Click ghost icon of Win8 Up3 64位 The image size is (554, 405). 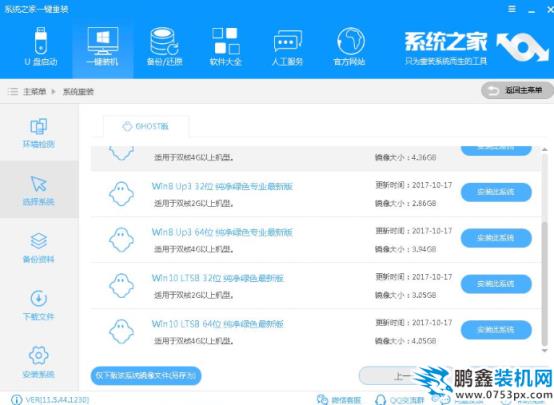[x=121, y=240]
